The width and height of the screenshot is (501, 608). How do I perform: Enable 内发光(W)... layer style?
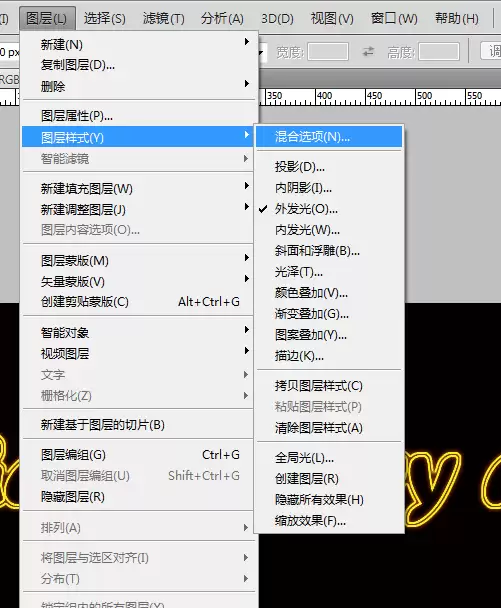click(329, 230)
